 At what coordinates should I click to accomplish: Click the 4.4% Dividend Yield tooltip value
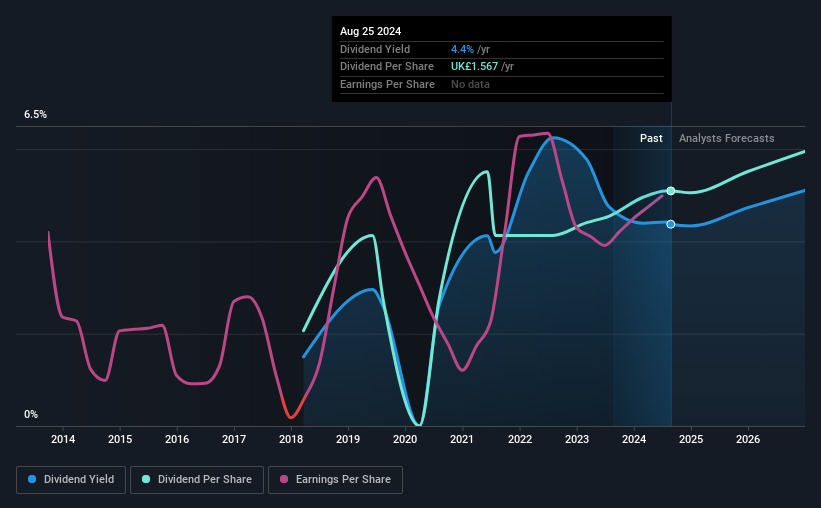462,49
